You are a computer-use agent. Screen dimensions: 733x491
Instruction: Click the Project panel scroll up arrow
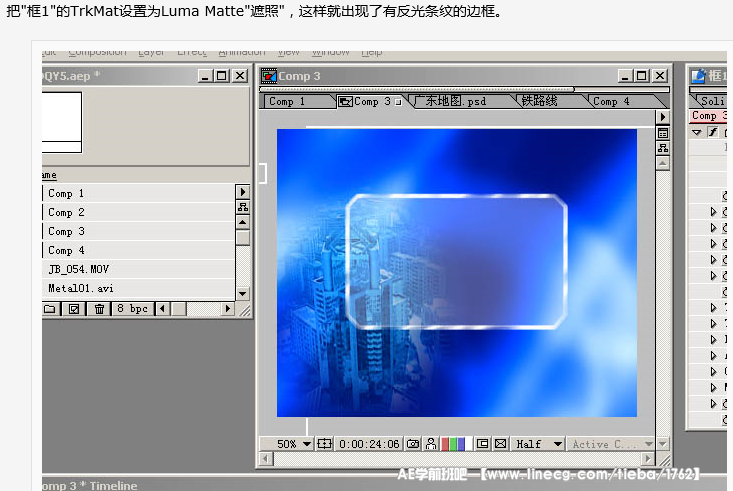click(243, 222)
